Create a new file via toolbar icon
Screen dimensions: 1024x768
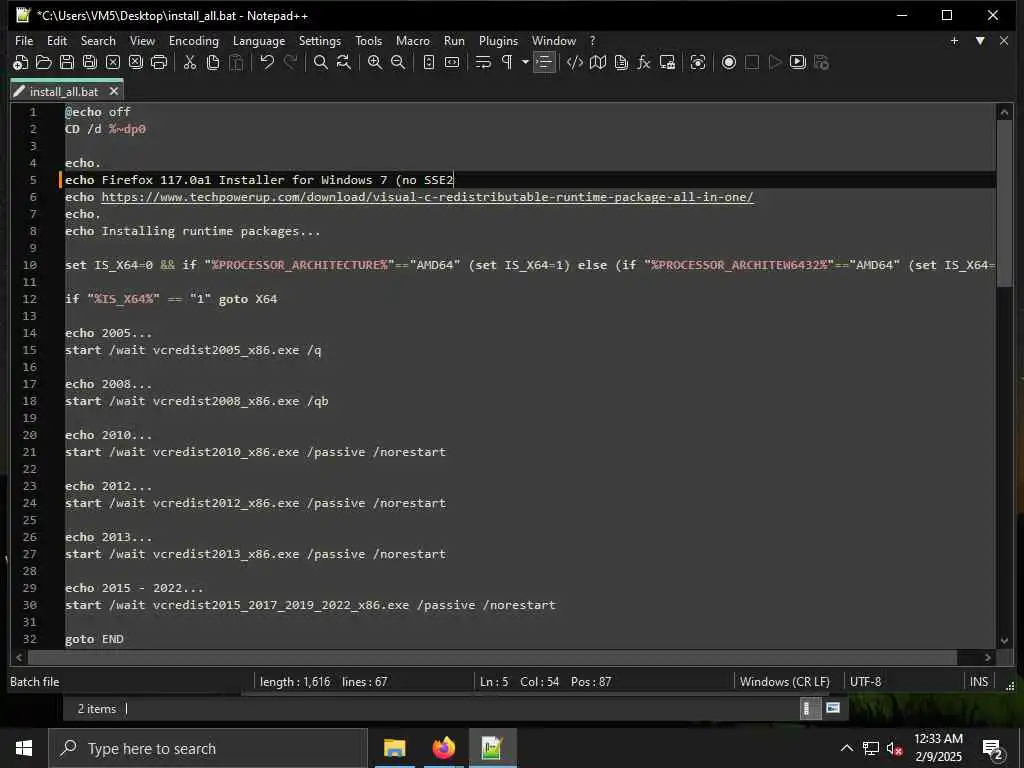20,63
